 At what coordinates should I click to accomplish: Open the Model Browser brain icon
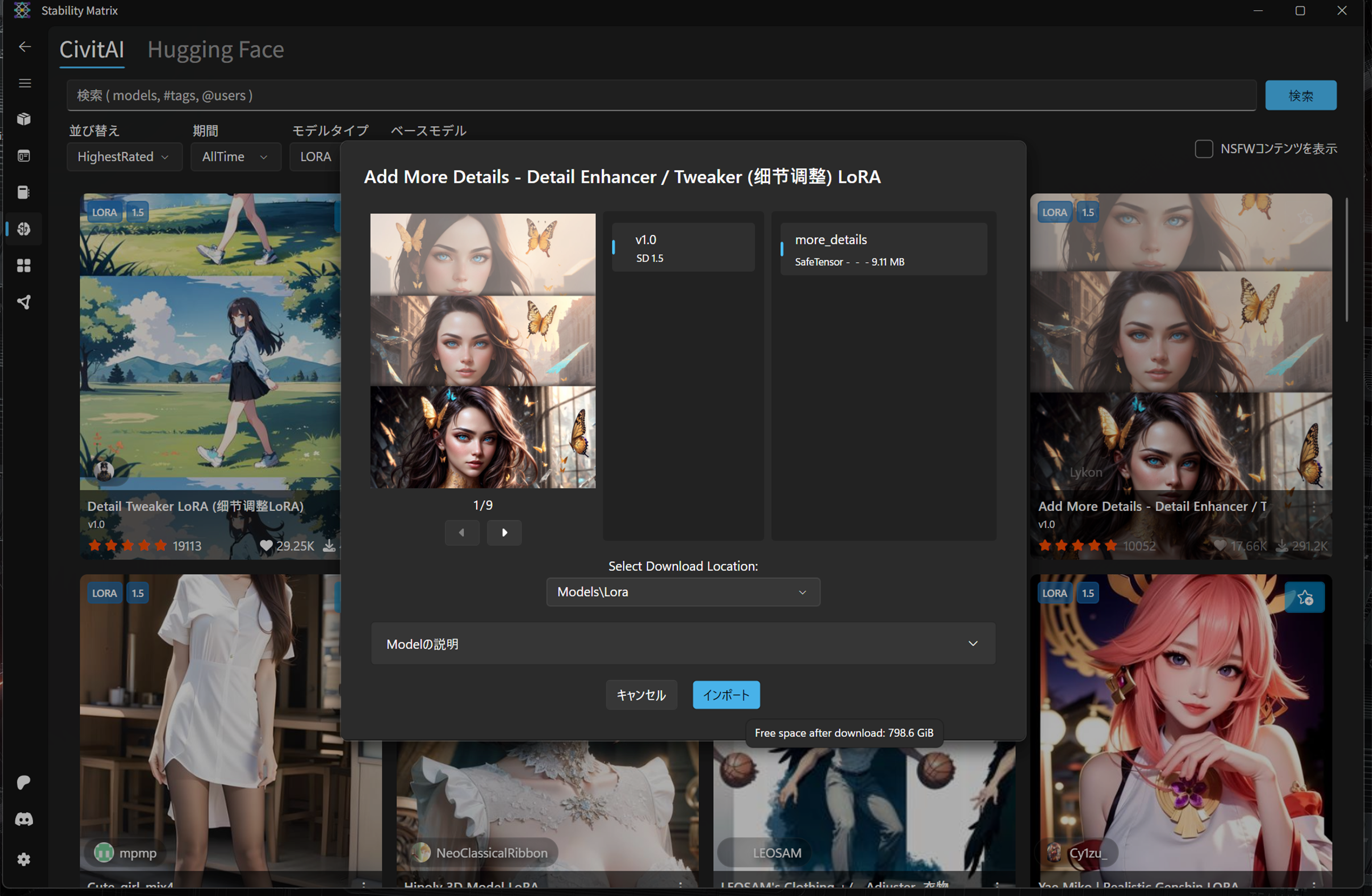(x=23, y=229)
